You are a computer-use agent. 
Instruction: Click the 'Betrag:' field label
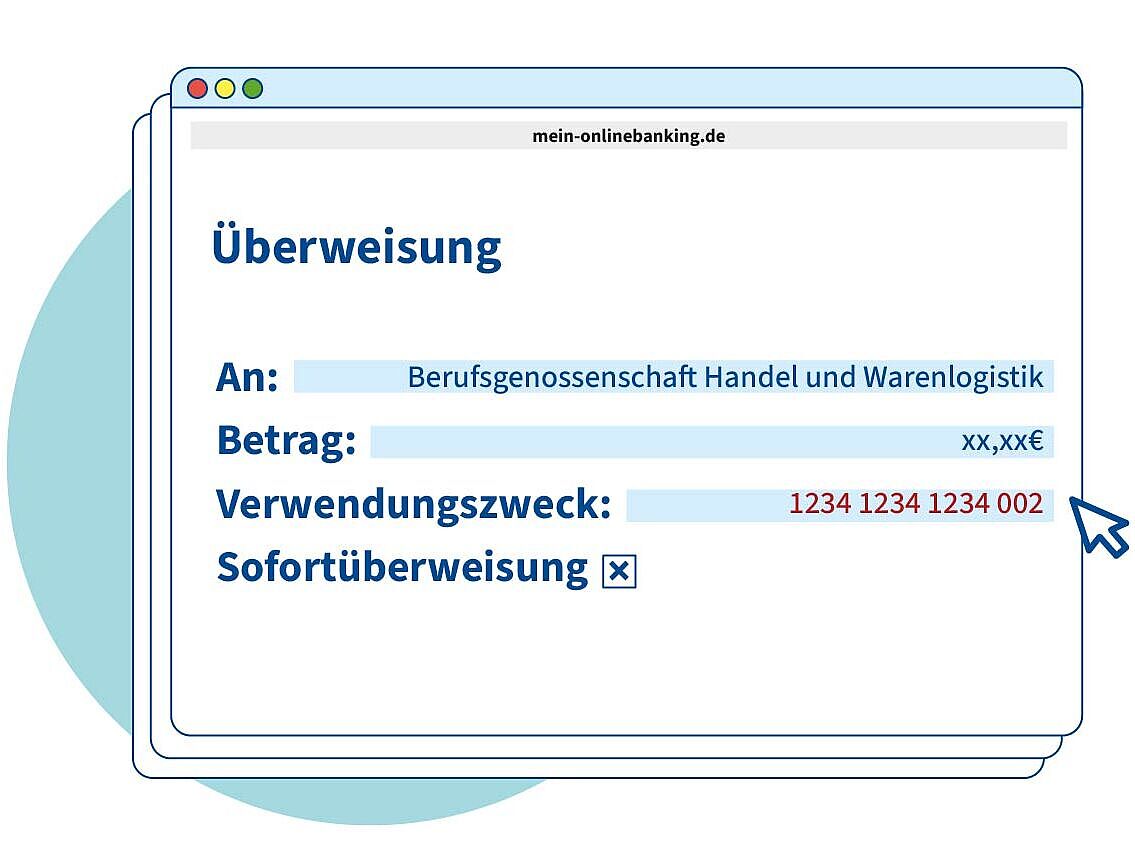tap(286, 441)
